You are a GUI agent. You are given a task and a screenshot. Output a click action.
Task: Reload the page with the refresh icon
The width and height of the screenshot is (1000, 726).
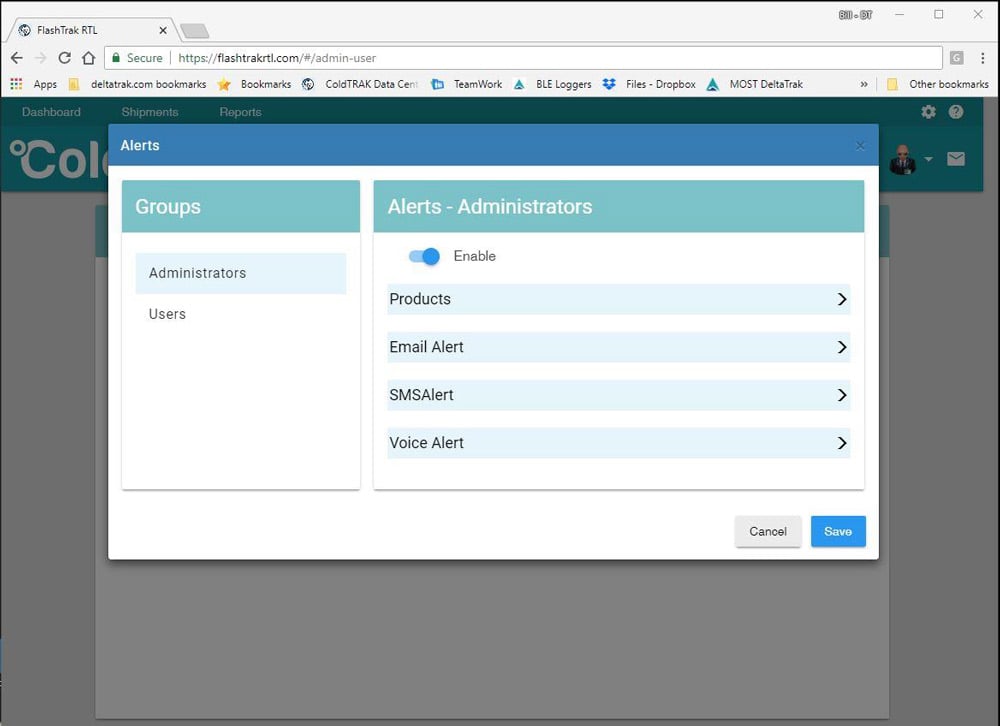(x=65, y=58)
